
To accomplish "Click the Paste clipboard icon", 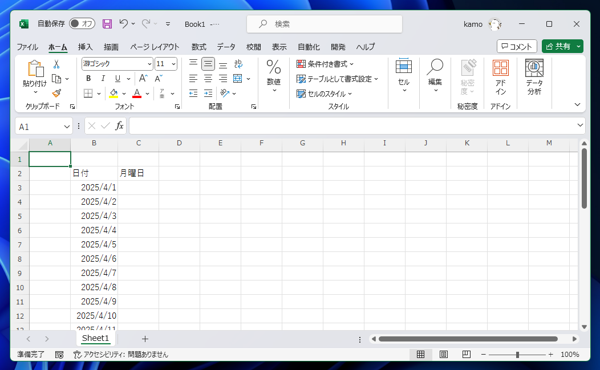I will [x=35, y=69].
